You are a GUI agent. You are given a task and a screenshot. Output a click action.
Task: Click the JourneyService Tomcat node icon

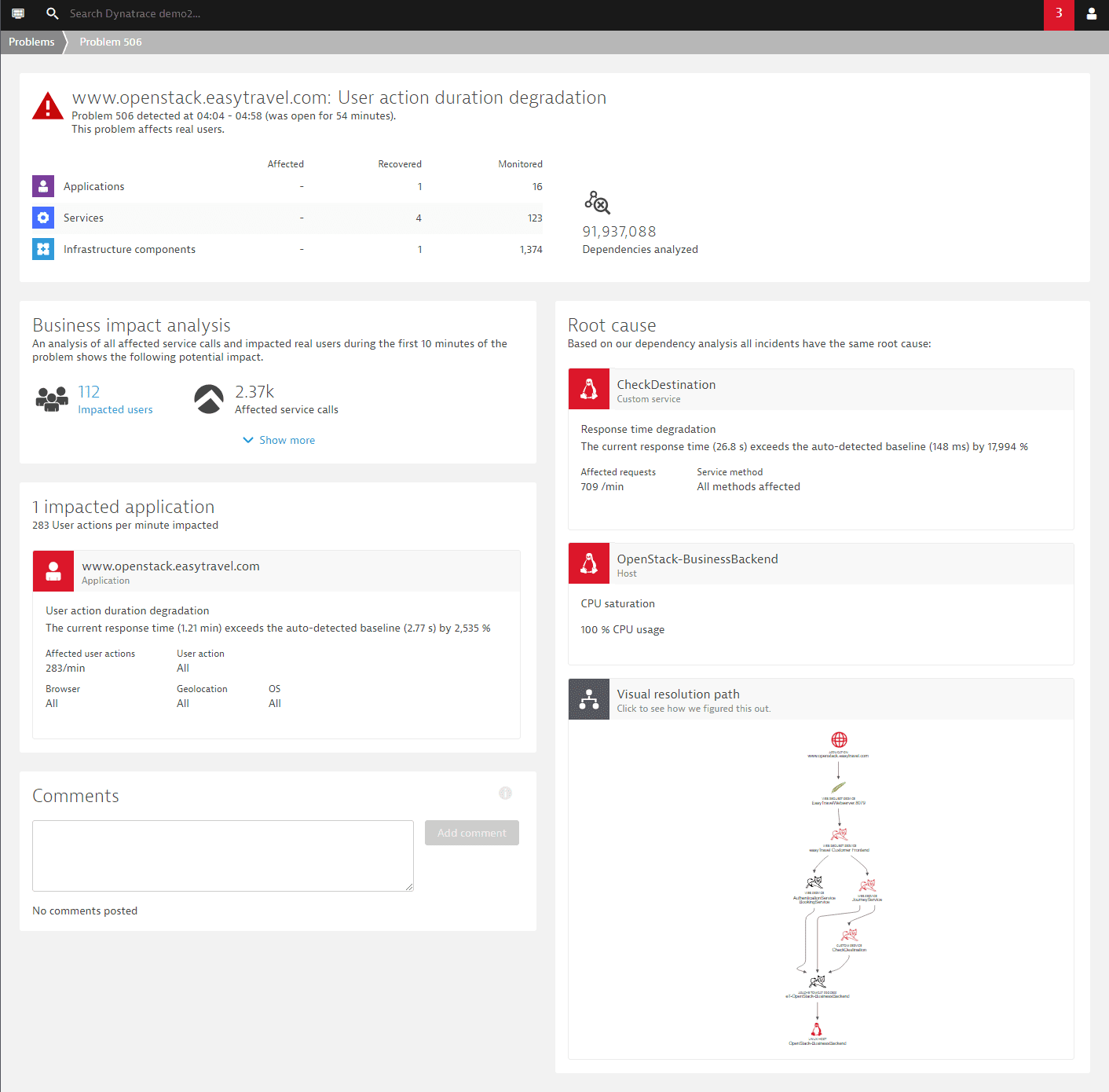coord(867,885)
